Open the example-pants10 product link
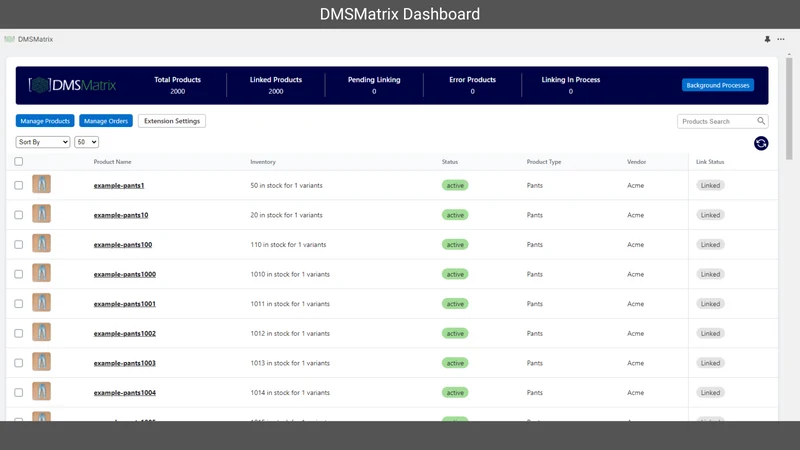800x450 pixels. pos(121,215)
